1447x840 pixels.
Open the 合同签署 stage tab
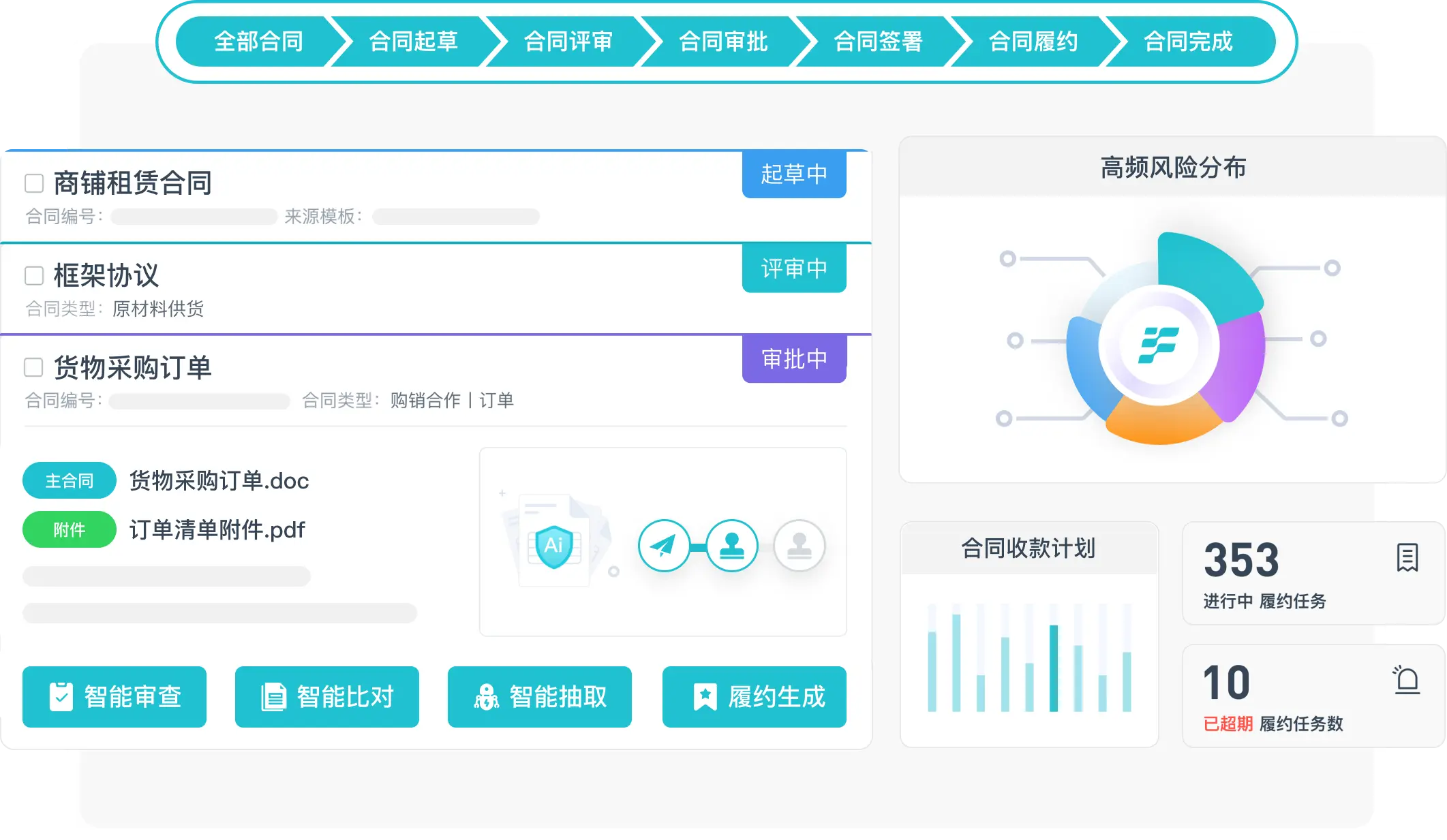pyautogui.click(x=878, y=42)
